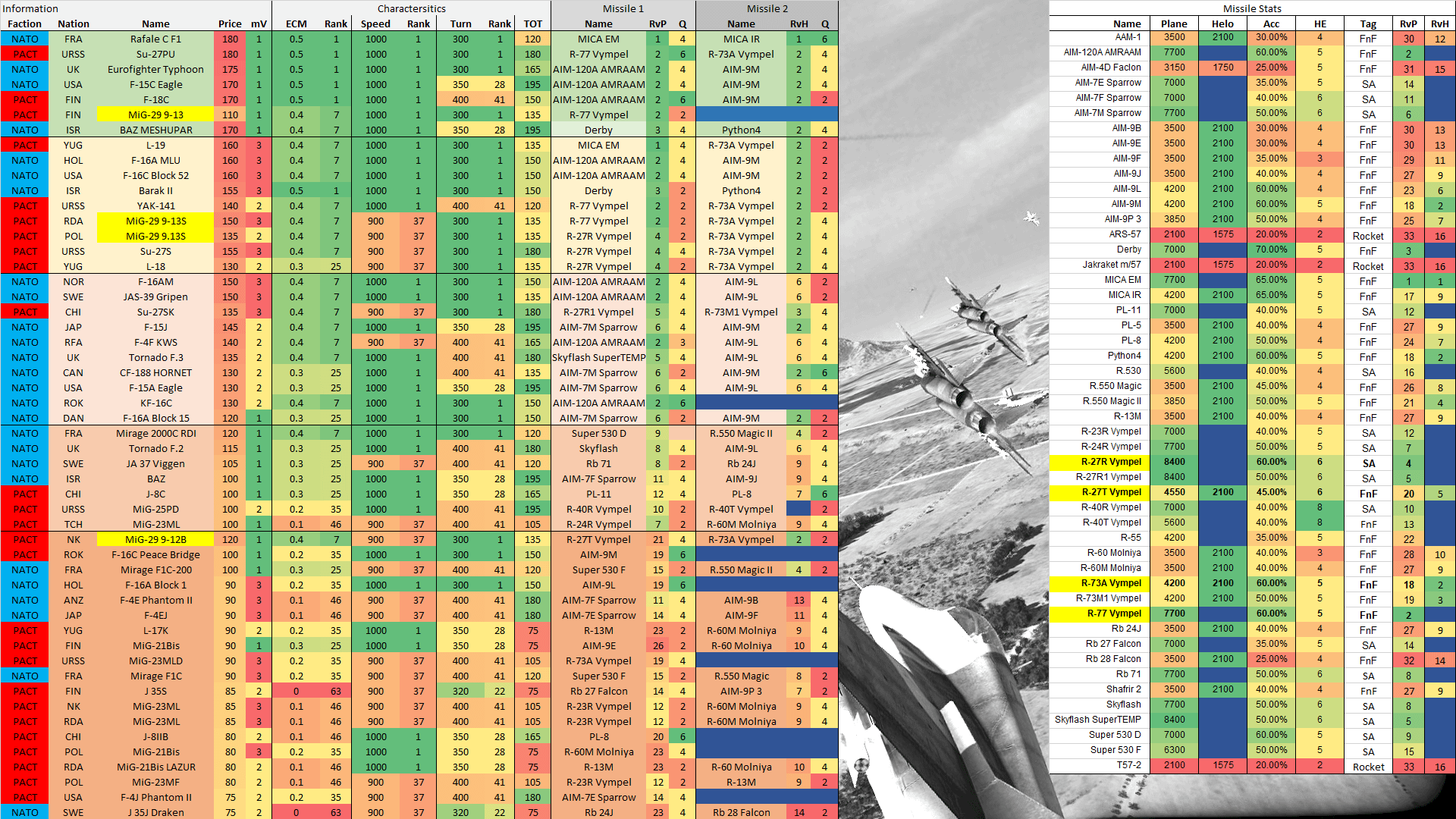
Task: Click the 'Missile 2' group header
Action: pyautogui.click(x=767, y=8)
